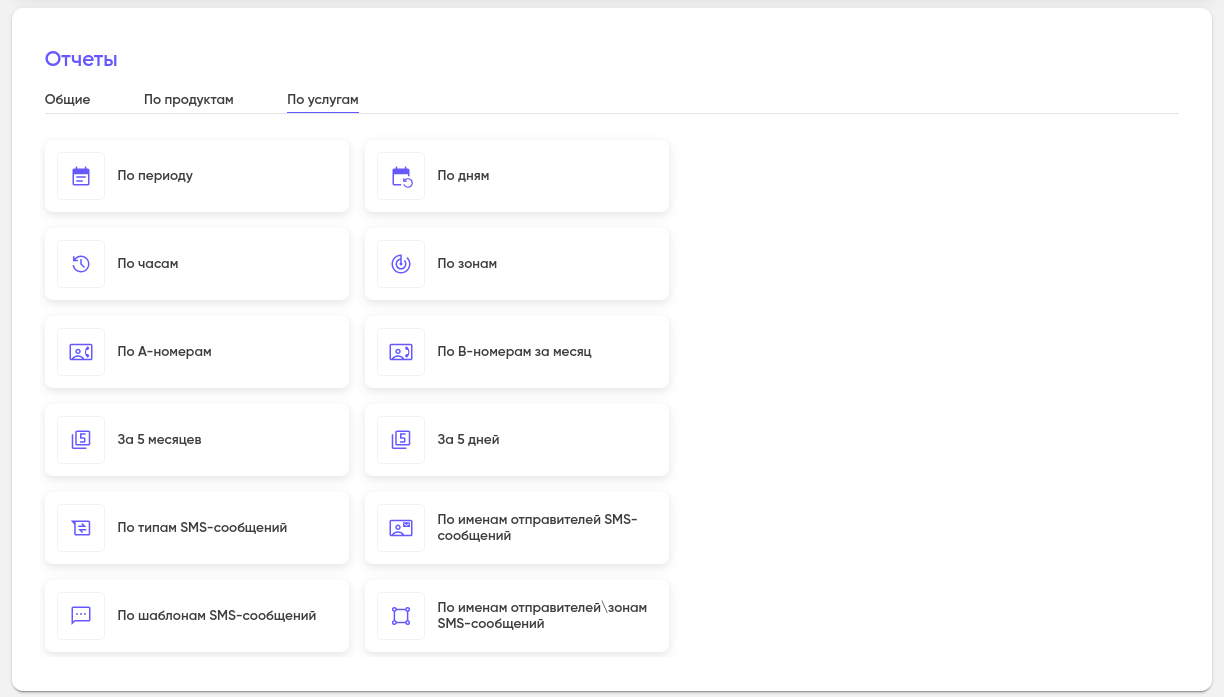Click the contact card icon for По А-номерам
1224x697 pixels.
point(81,352)
